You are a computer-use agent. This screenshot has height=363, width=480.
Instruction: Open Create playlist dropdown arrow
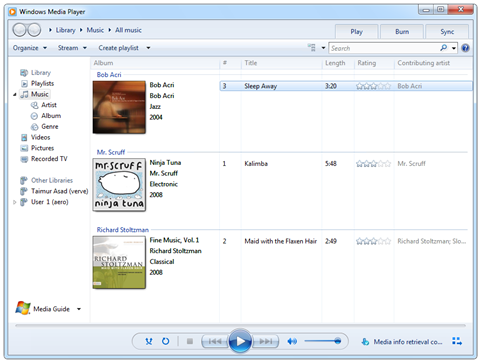pyautogui.click(x=148, y=48)
